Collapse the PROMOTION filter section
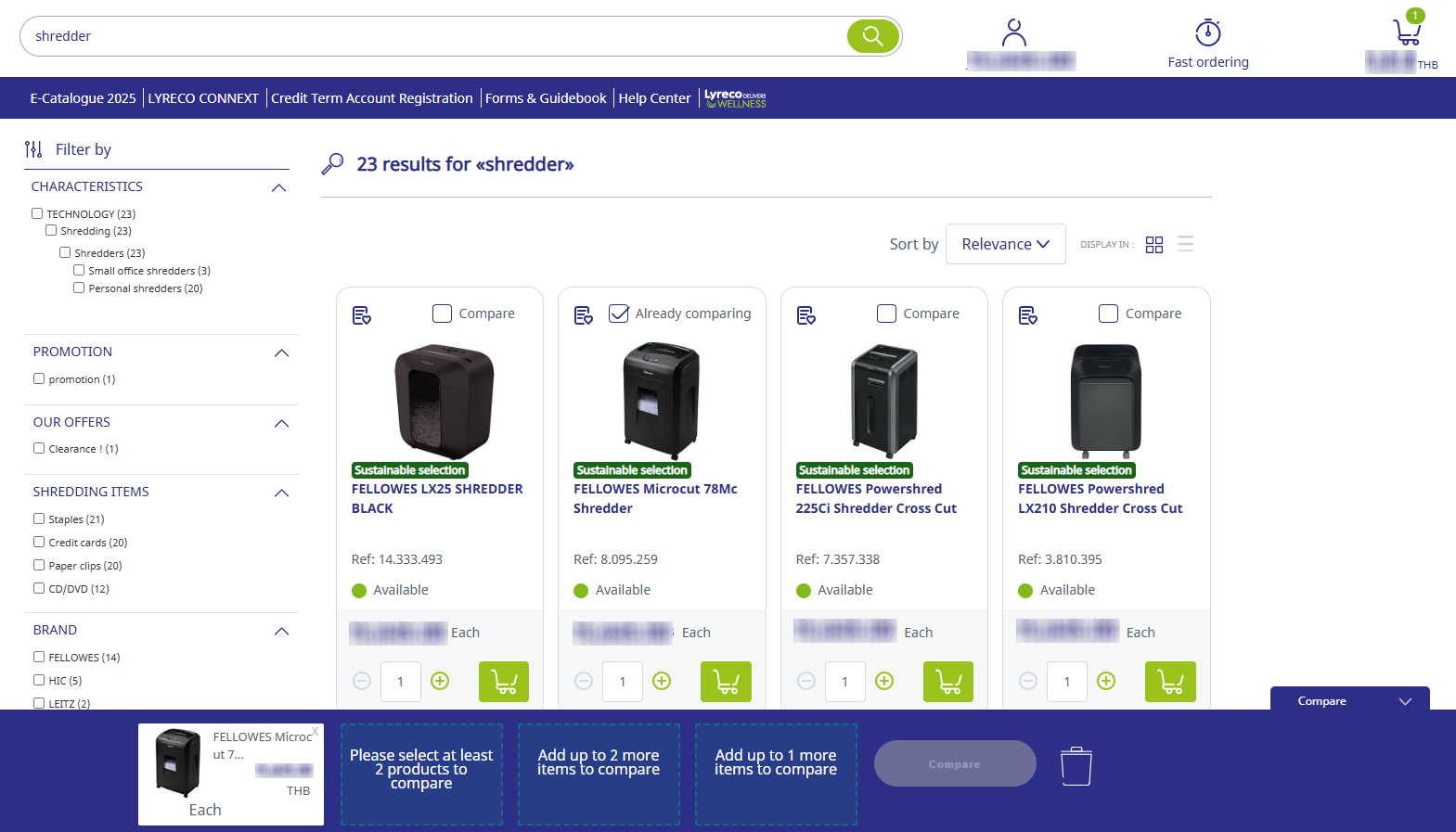Screen dimensions: 1456x832 coord(282,353)
